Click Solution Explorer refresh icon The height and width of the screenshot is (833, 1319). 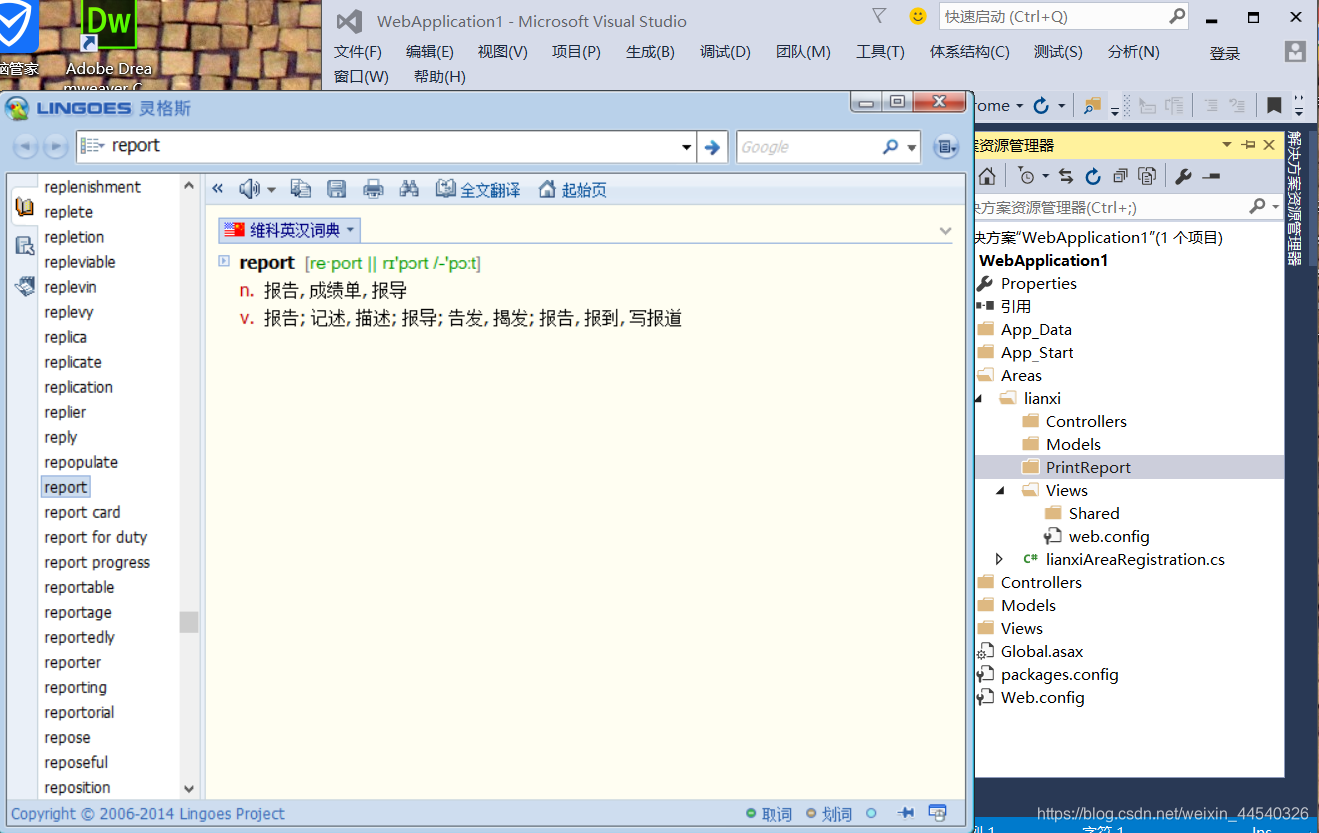[x=1093, y=177]
